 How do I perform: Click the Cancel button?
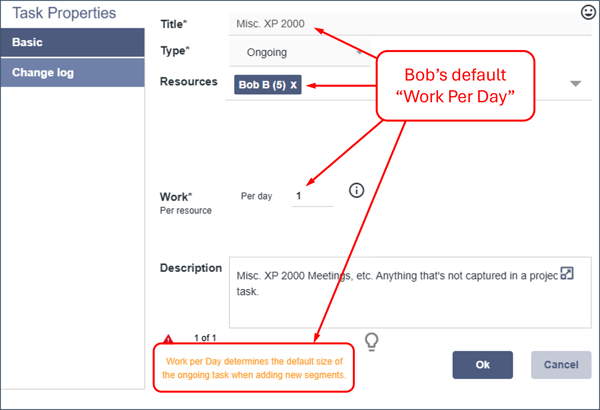[561, 365]
